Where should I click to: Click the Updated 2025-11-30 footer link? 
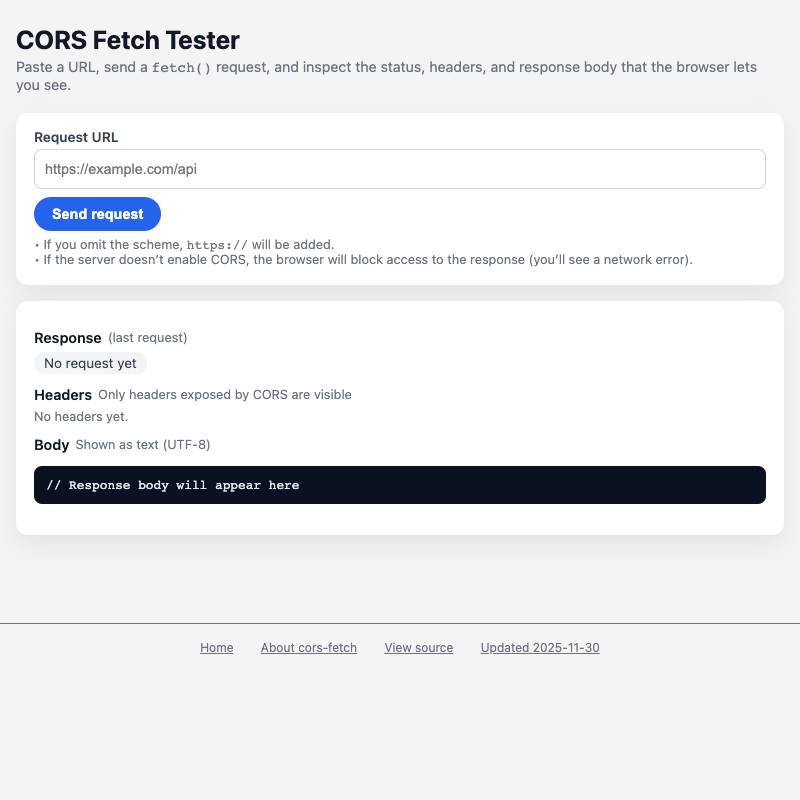point(540,647)
